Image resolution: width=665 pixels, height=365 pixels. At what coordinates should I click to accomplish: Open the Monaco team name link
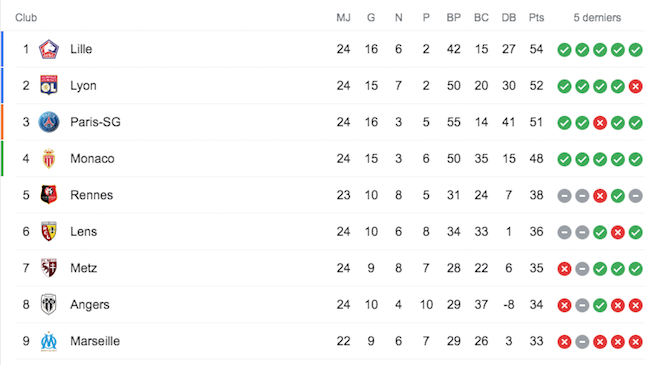pyautogui.click(x=92, y=159)
